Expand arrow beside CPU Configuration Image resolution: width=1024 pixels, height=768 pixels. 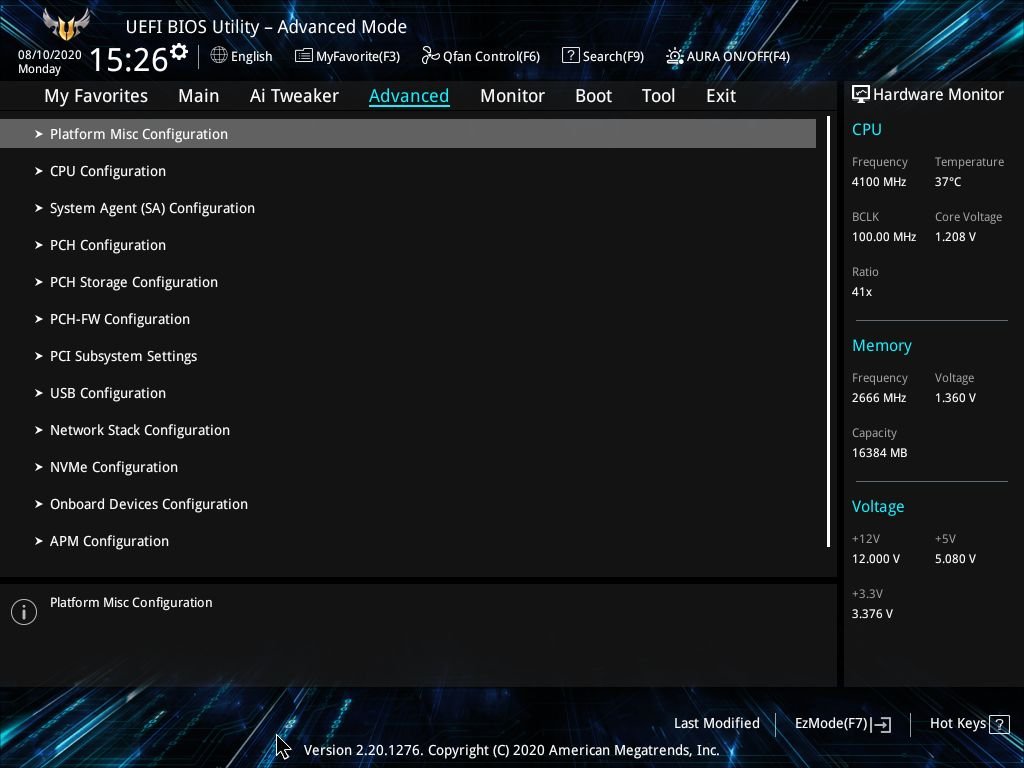pos(39,171)
